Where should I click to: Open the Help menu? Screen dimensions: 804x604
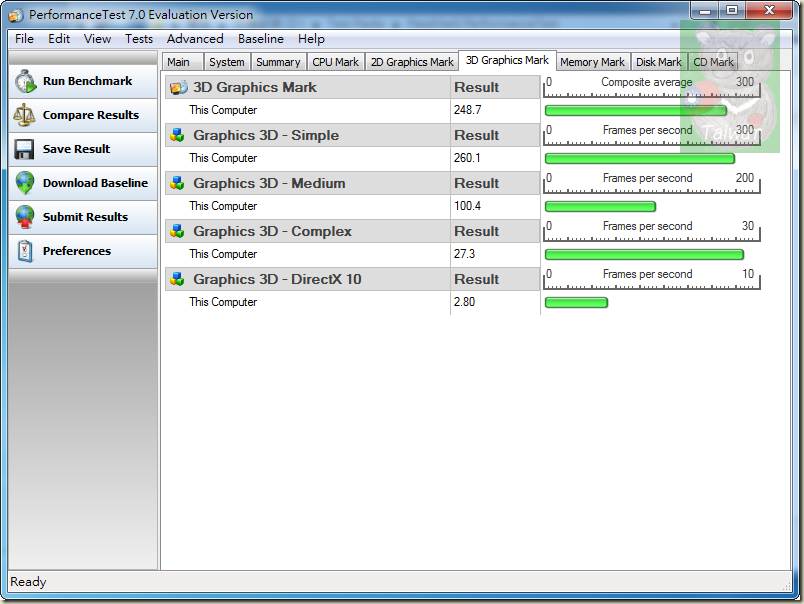point(311,39)
